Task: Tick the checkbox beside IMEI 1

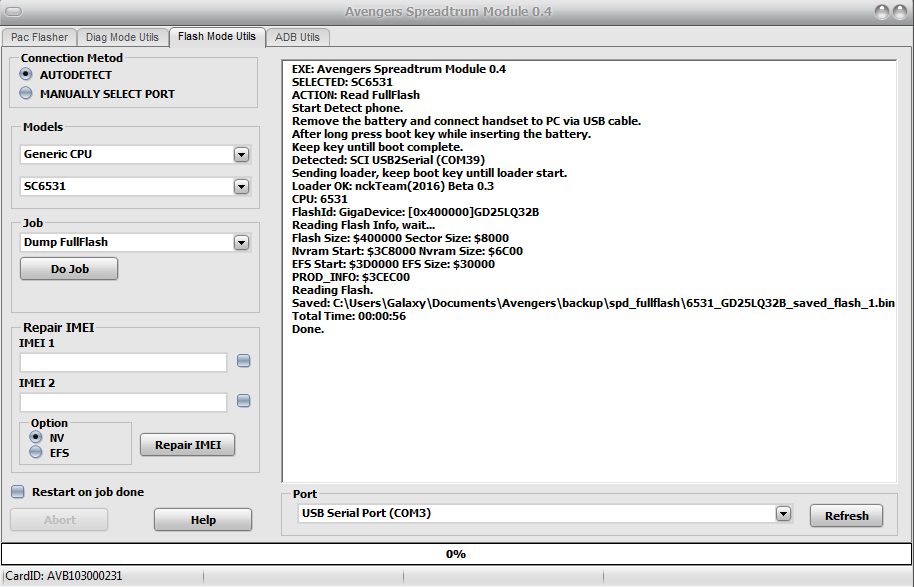Action: point(244,361)
